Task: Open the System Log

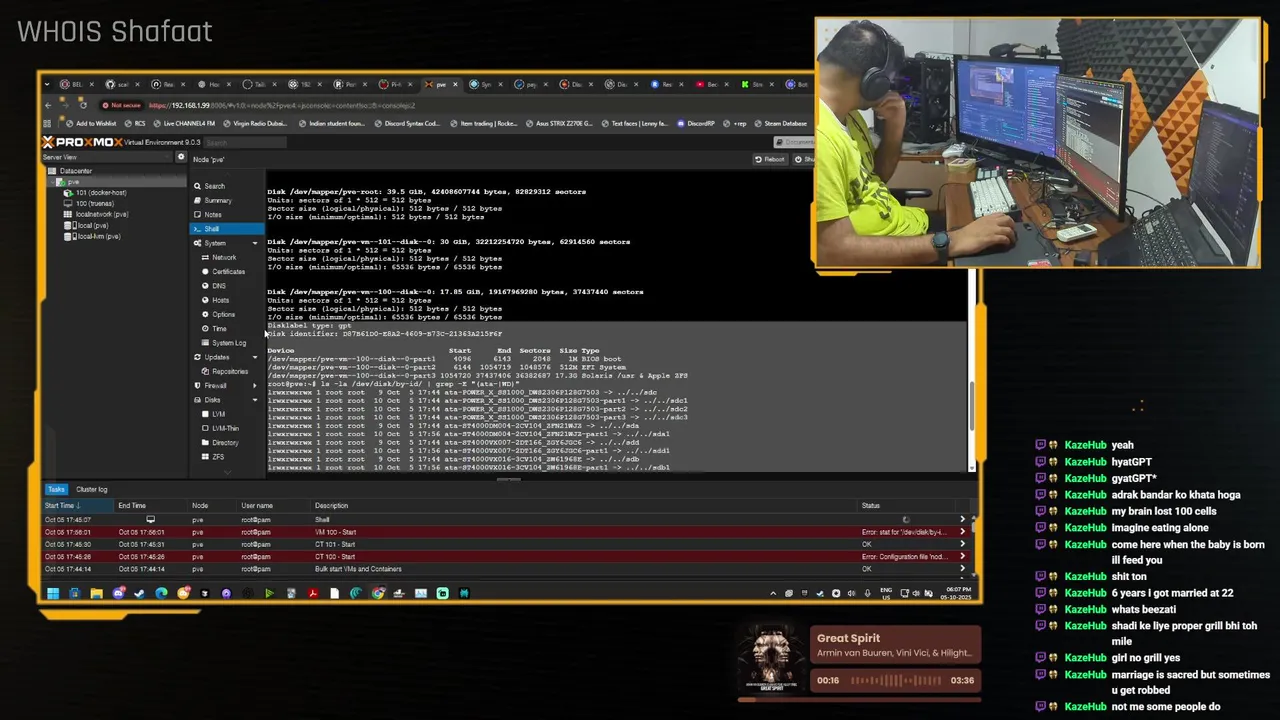Action: click(x=229, y=343)
